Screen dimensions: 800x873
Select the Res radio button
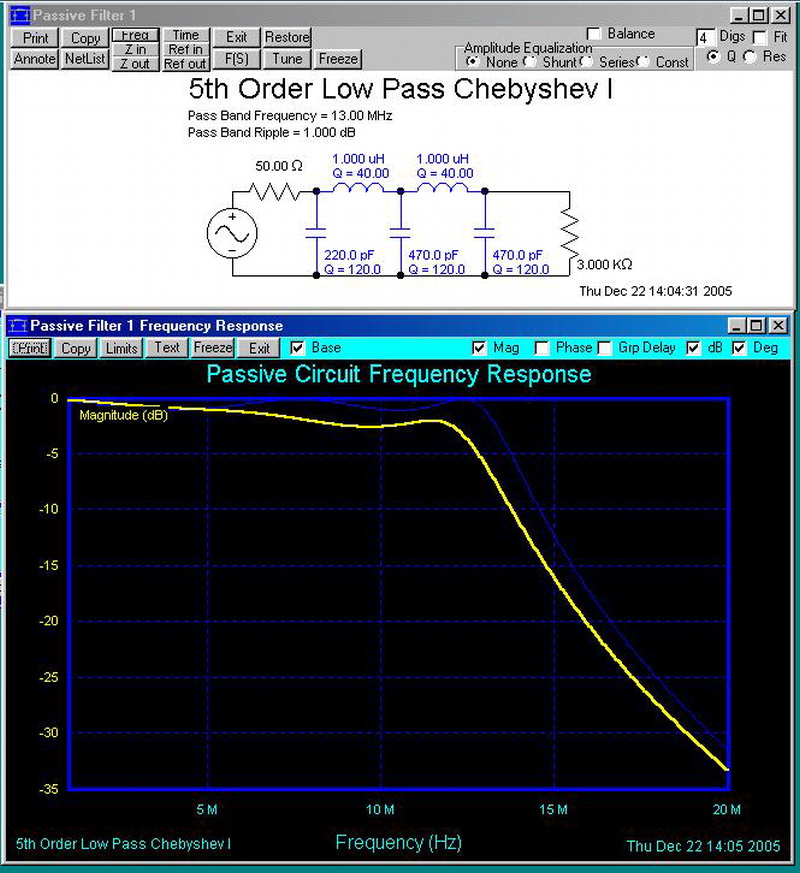pyautogui.click(x=750, y=56)
